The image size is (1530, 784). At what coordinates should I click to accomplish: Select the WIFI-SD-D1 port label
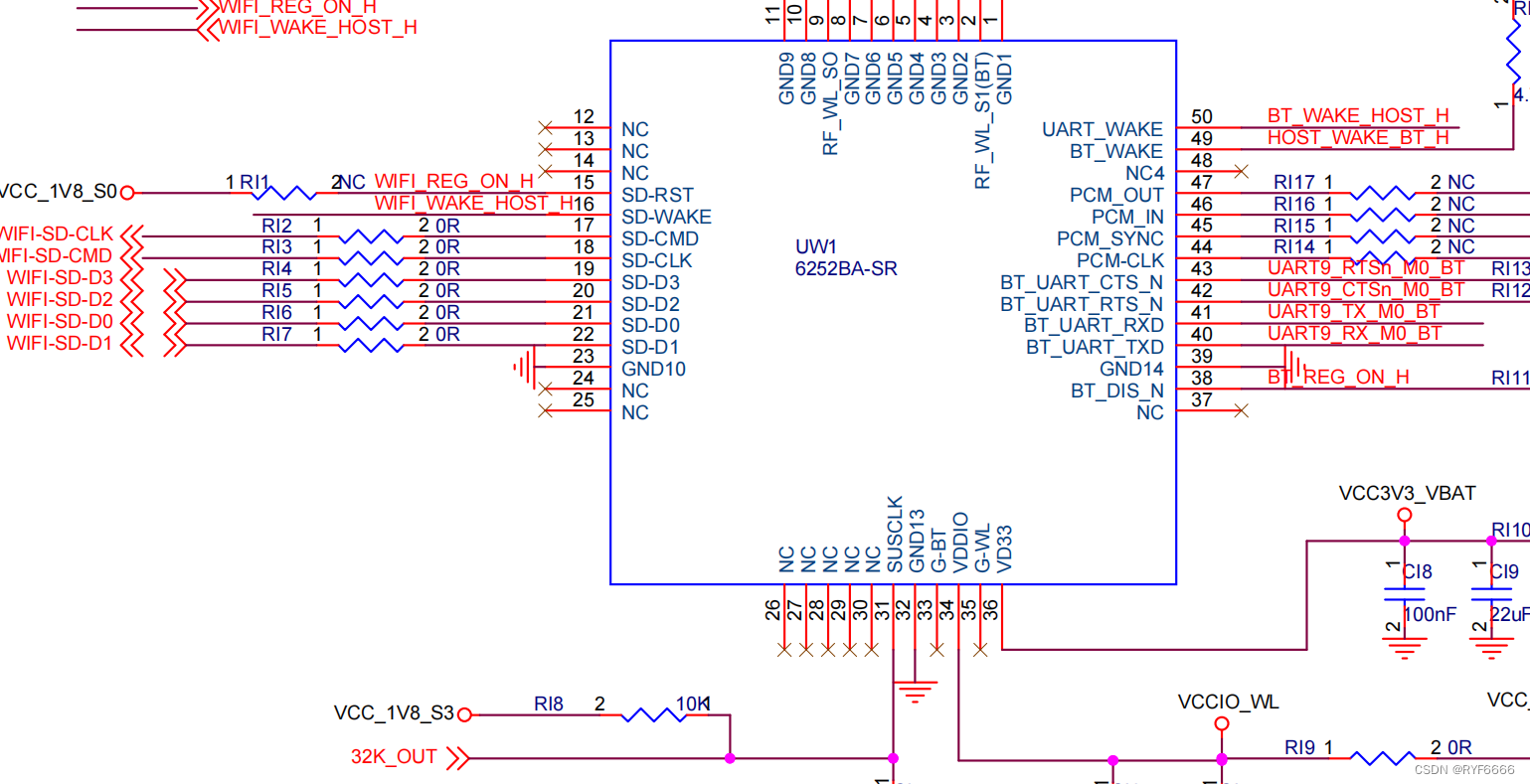[x=60, y=344]
